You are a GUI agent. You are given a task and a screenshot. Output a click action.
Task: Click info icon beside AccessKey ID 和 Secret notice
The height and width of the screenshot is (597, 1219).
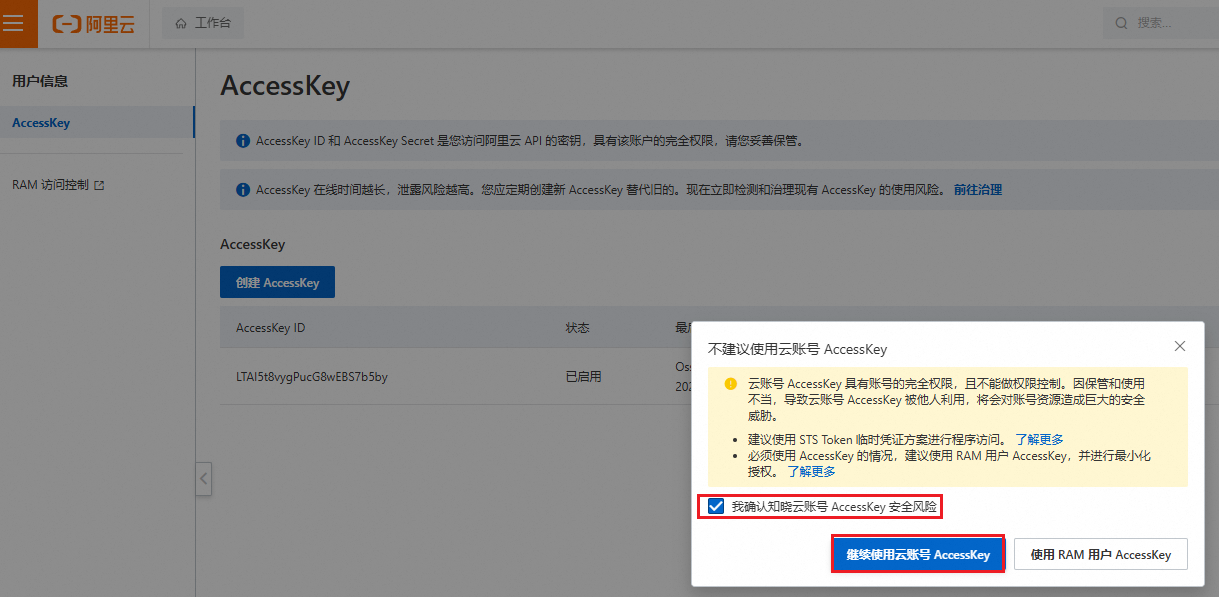[x=242, y=141]
